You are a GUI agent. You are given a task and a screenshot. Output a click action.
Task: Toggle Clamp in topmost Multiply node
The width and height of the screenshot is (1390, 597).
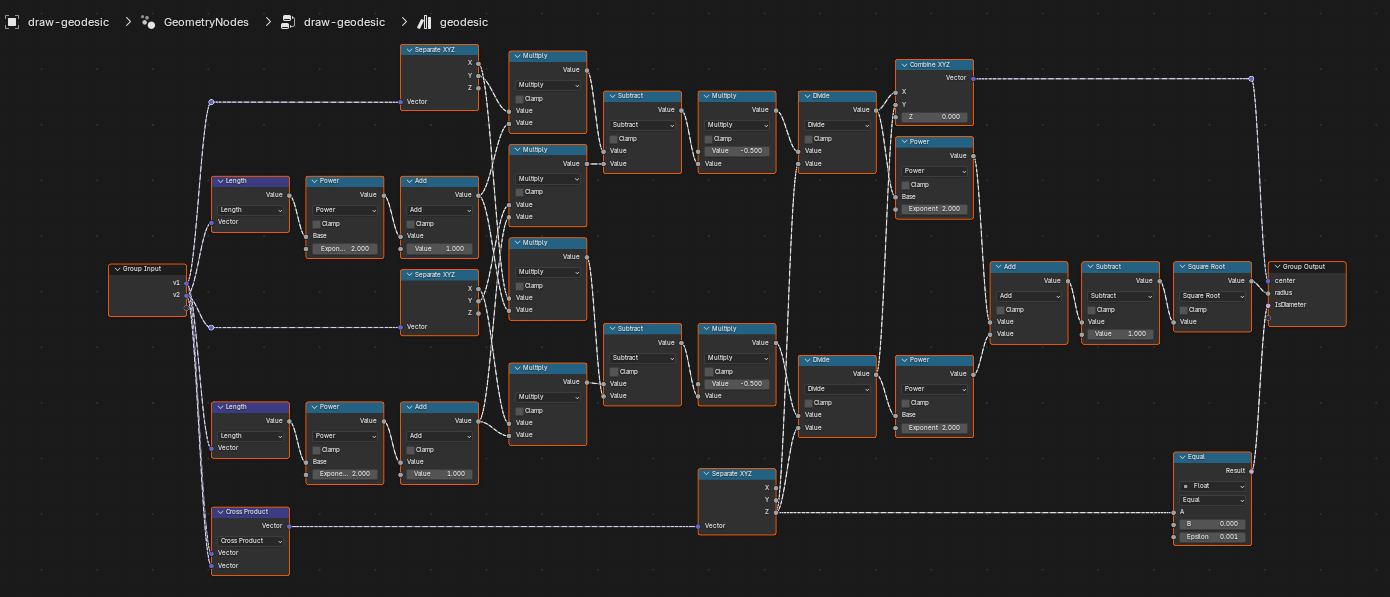(x=520, y=98)
